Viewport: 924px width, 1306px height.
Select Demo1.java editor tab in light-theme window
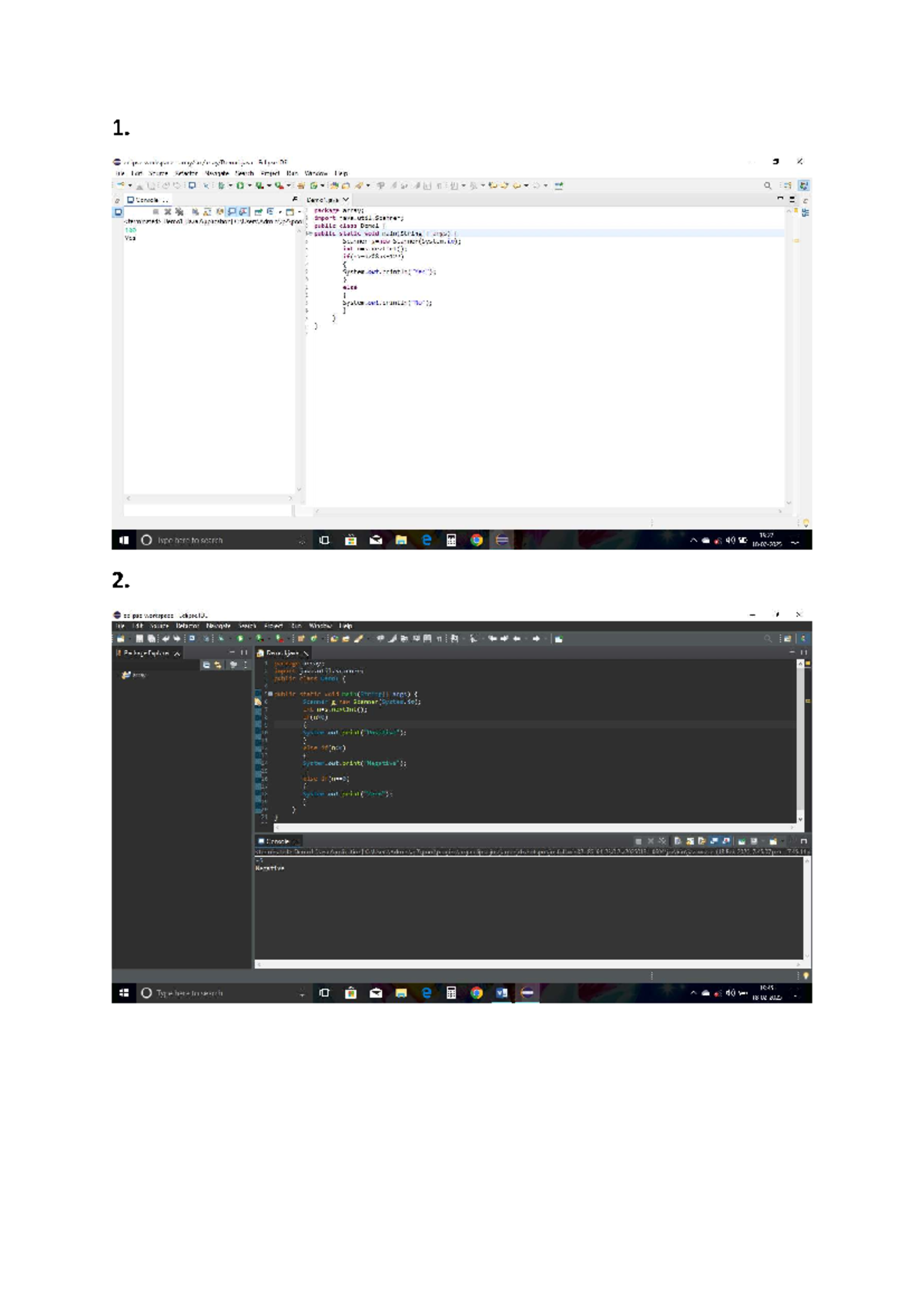(328, 200)
